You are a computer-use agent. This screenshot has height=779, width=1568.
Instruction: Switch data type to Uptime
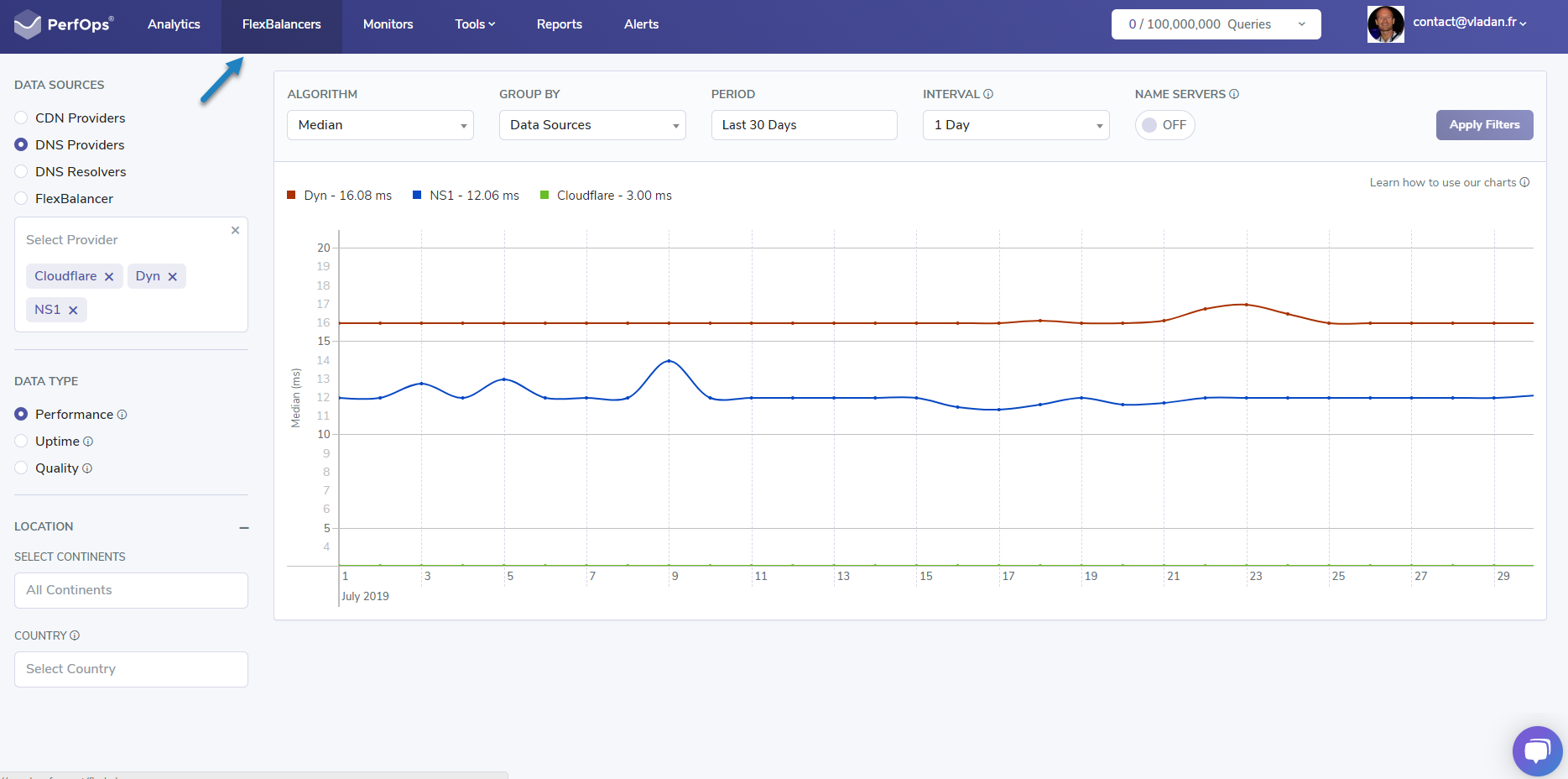point(20,441)
